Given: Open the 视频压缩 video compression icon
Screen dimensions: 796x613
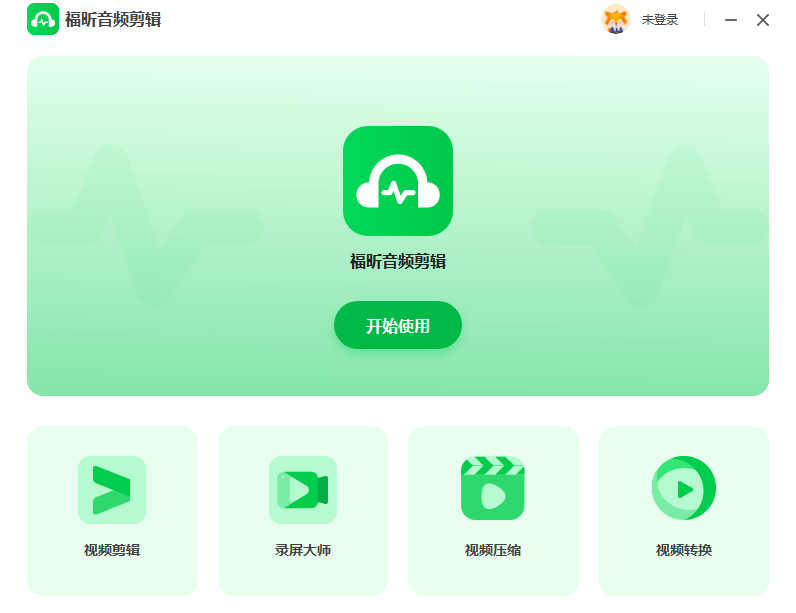Looking at the screenshot, I should pos(492,488).
